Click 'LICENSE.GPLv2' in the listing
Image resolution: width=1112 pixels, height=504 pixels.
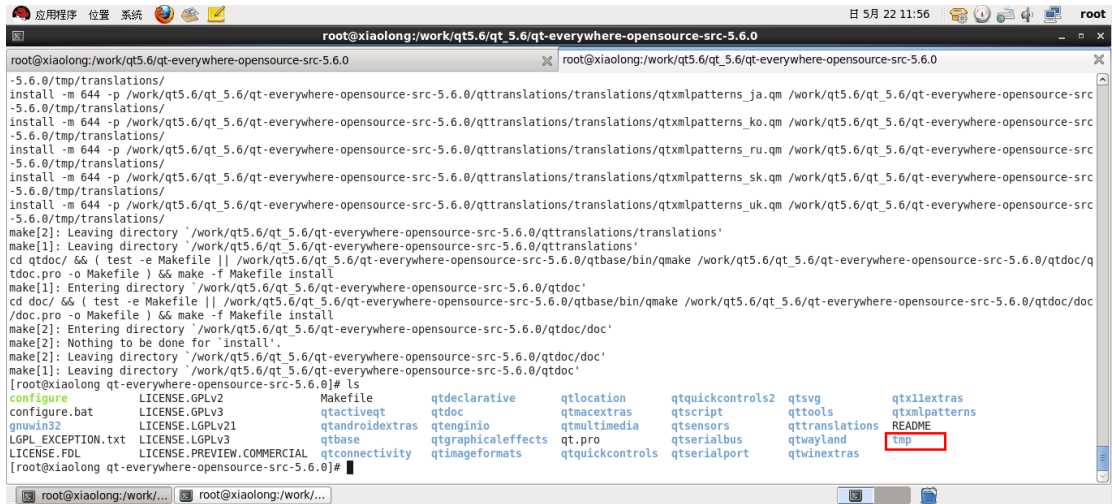tap(181, 398)
